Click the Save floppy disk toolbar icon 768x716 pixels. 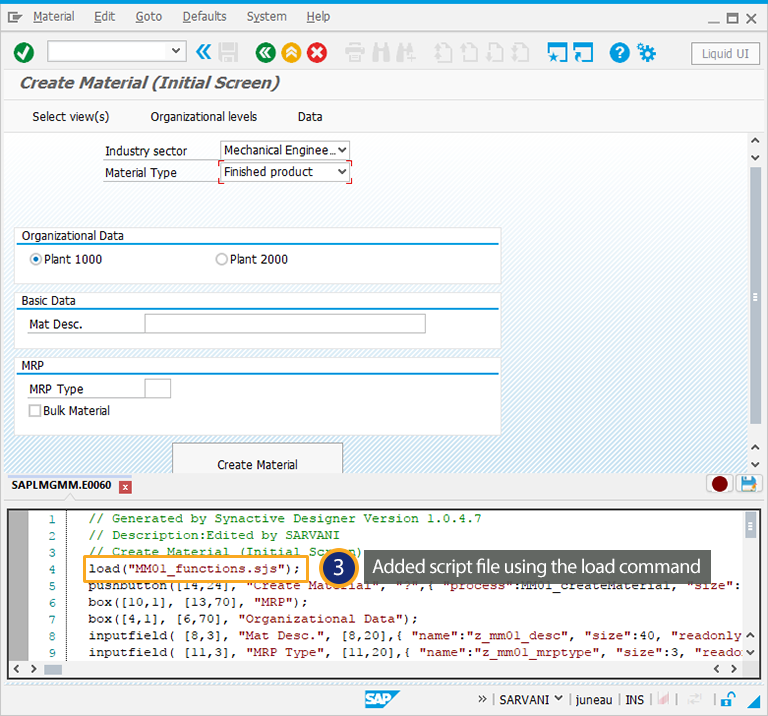point(228,52)
